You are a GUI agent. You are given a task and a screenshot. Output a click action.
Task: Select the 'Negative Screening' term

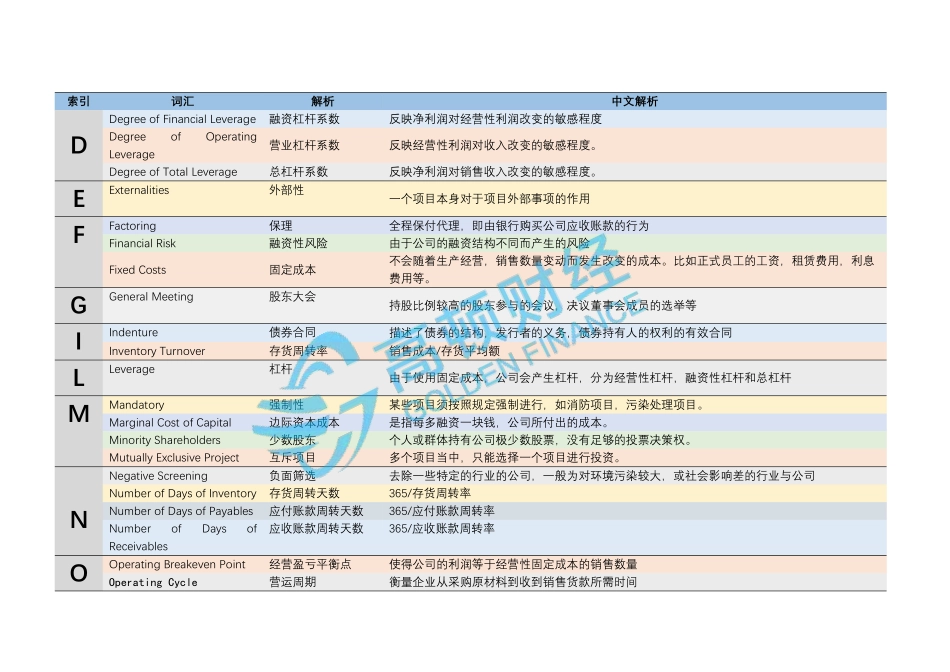click(x=158, y=476)
